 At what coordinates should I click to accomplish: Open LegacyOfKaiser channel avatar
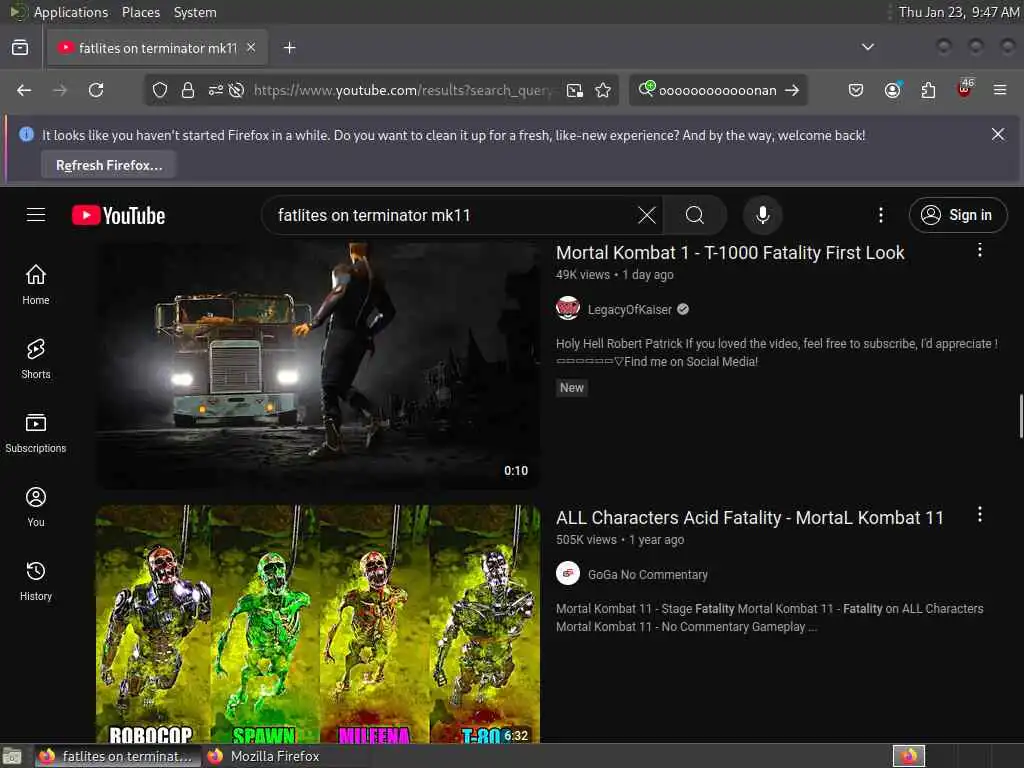coord(568,309)
